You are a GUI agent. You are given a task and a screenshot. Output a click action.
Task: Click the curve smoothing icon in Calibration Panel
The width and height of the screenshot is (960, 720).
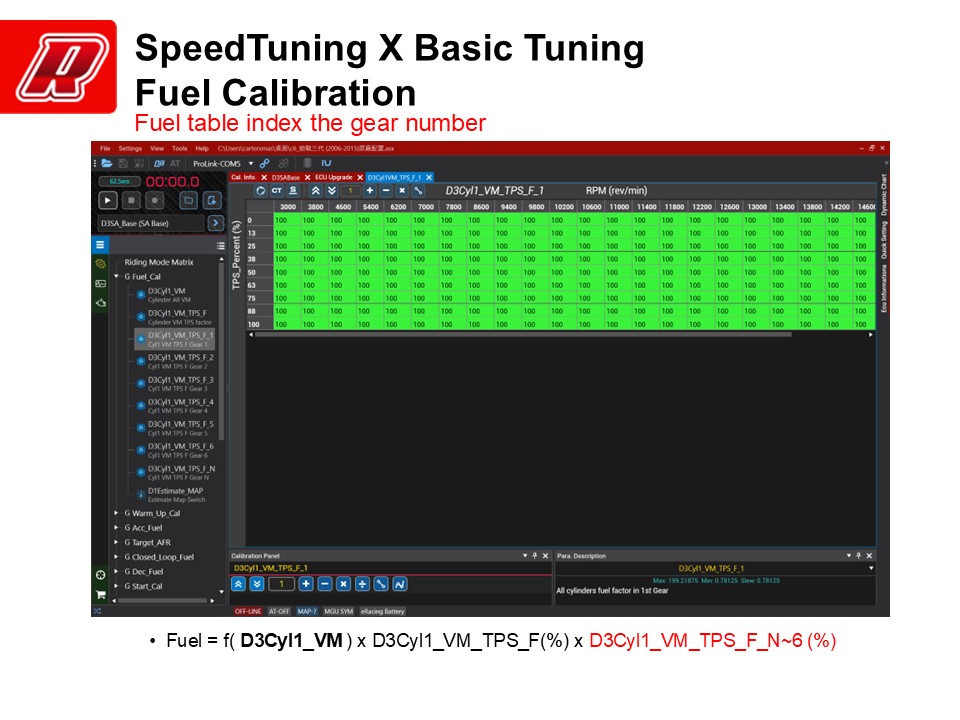pos(399,584)
